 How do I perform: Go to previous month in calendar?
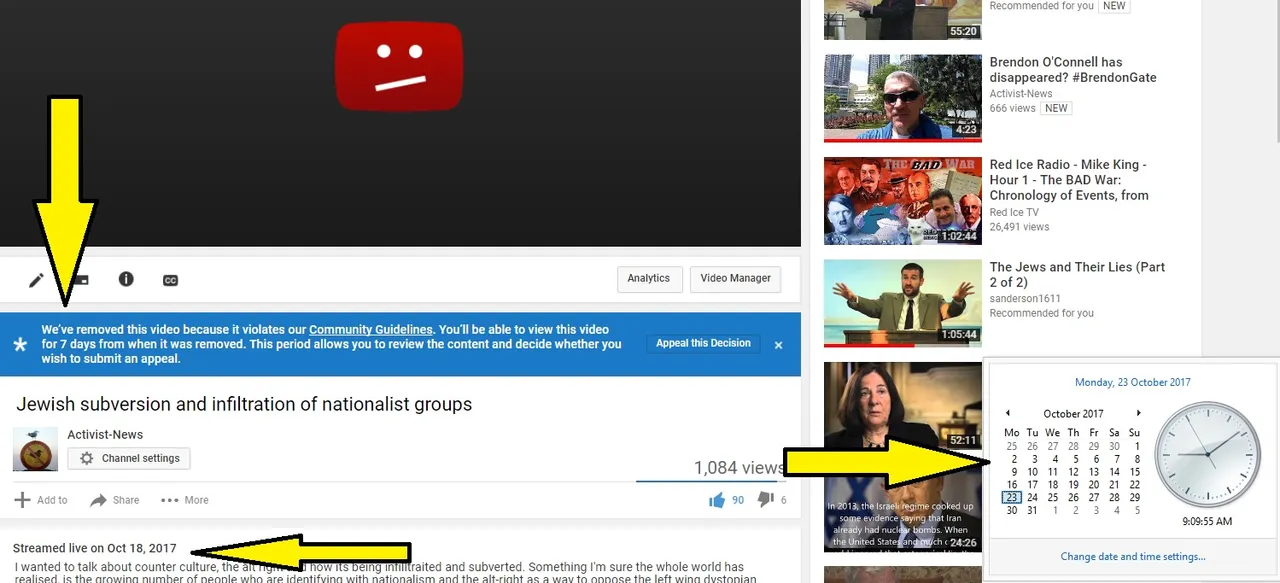pyautogui.click(x=1007, y=413)
